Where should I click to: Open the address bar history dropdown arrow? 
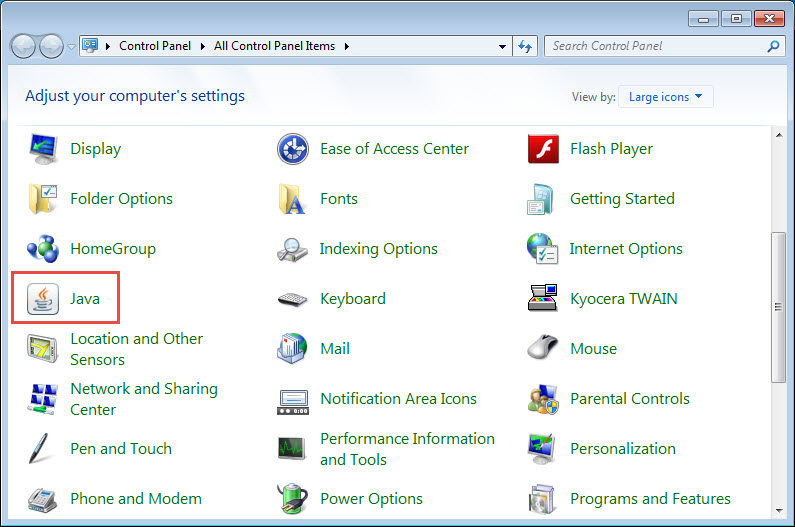[503, 46]
